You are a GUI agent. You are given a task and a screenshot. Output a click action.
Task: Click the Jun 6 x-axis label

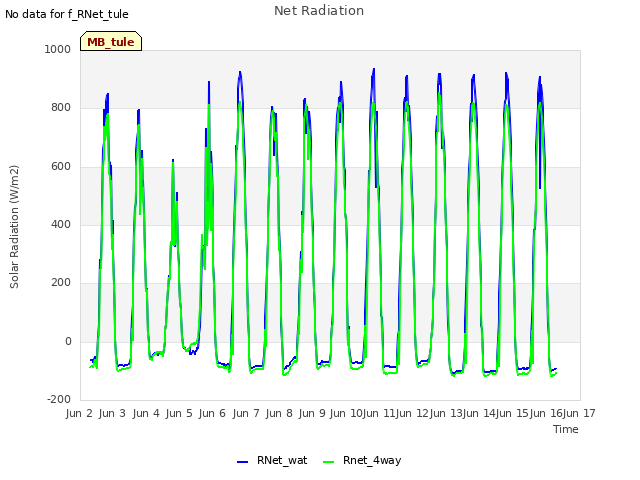pyautogui.click(x=212, y=413)
